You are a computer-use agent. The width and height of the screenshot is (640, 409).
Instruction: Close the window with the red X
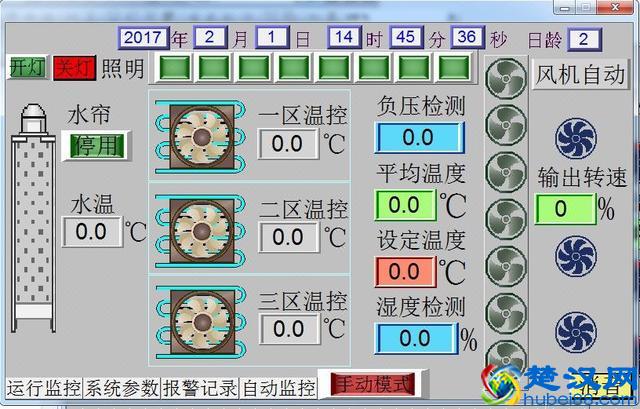pos(616,7)
